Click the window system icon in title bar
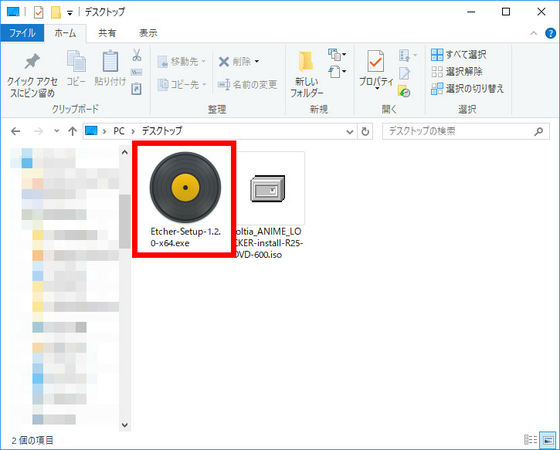Screen dimensions: 560x450 (x=13, y=12)
